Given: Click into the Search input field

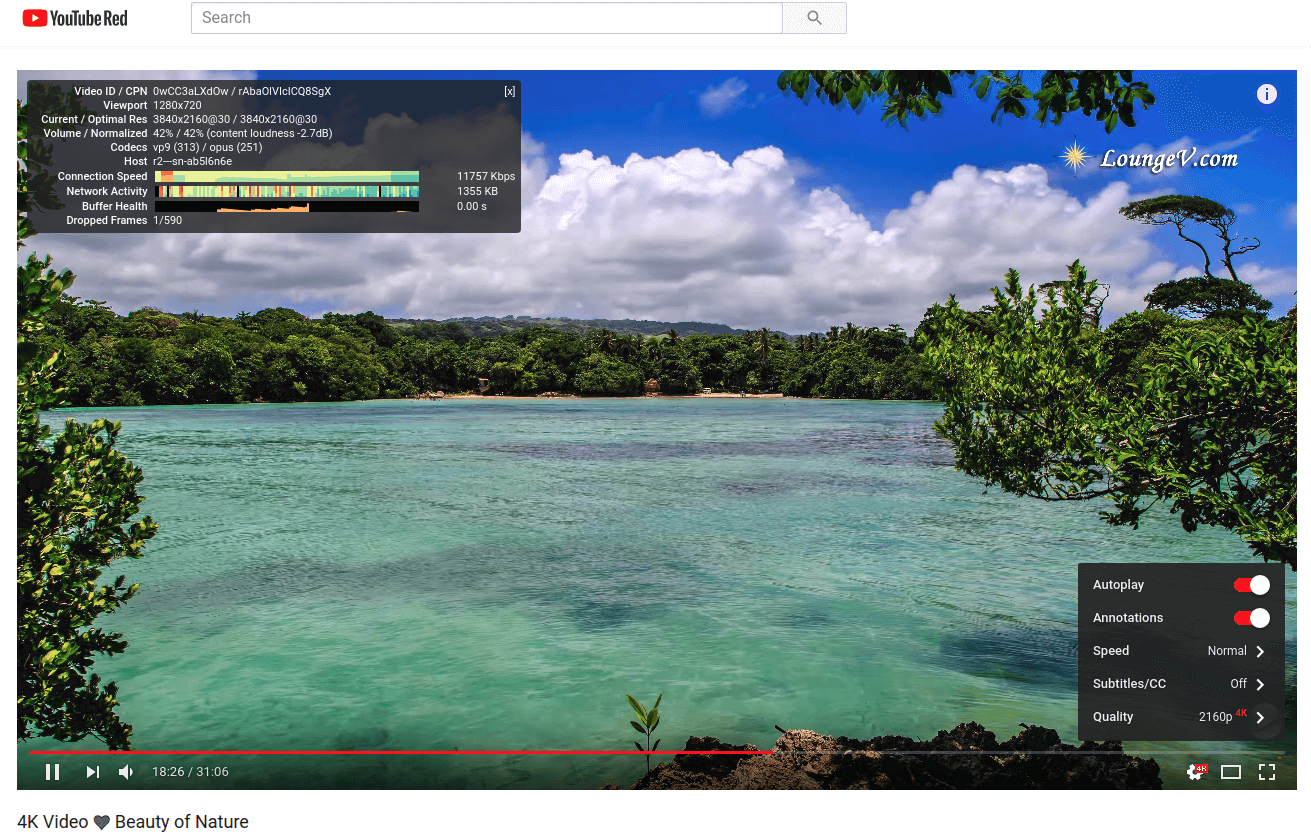Looking at the screenshot, I should [x=486, y=18].
